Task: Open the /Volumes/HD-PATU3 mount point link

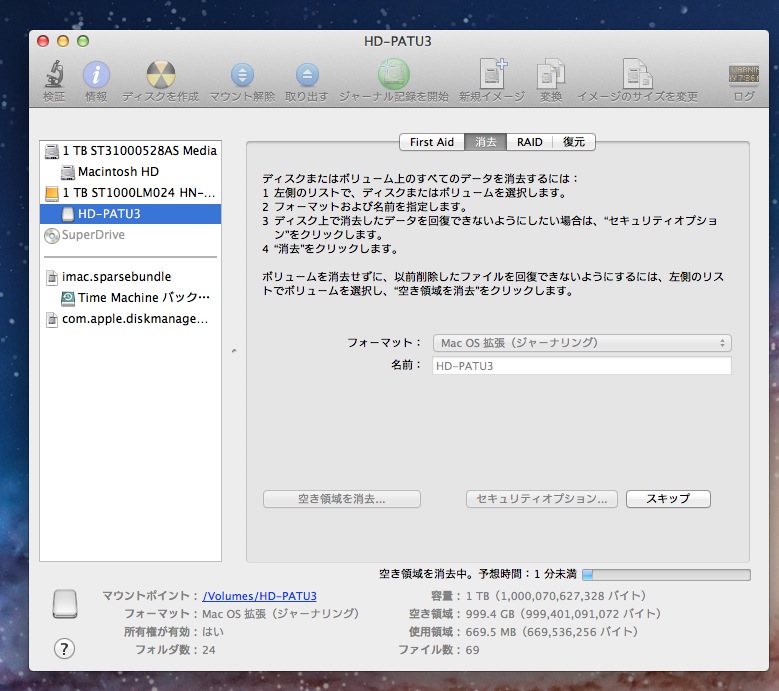Action: pyautogui.click(x=259, y=596)
